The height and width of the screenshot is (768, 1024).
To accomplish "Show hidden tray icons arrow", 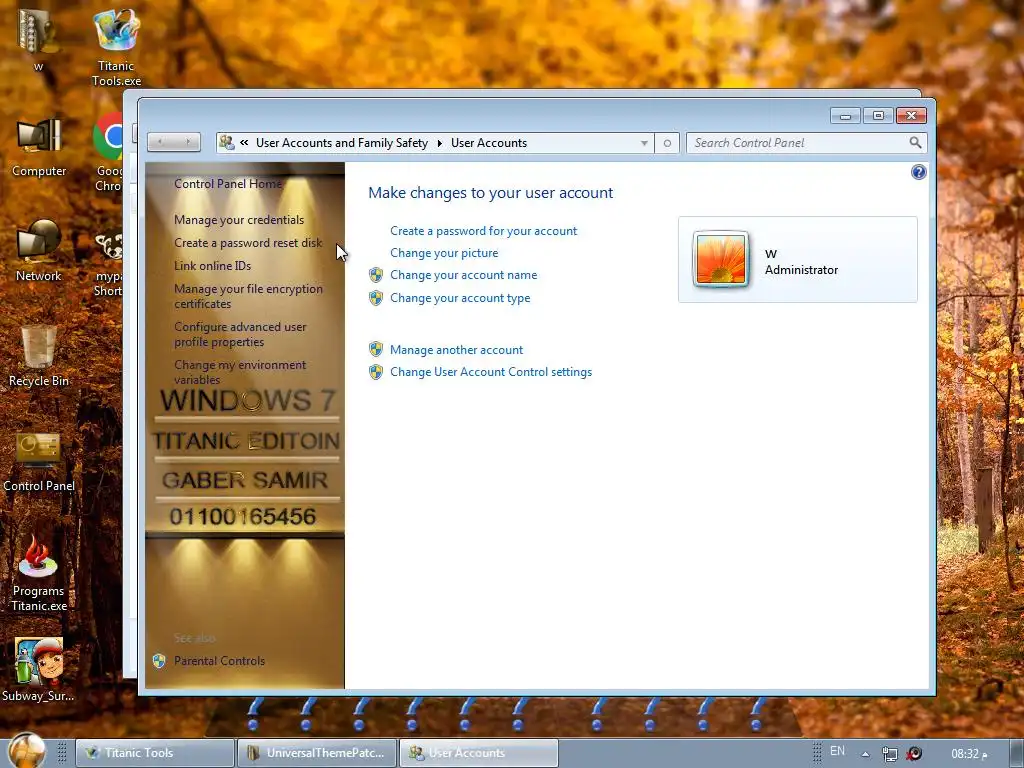I will tap(865, 754).
